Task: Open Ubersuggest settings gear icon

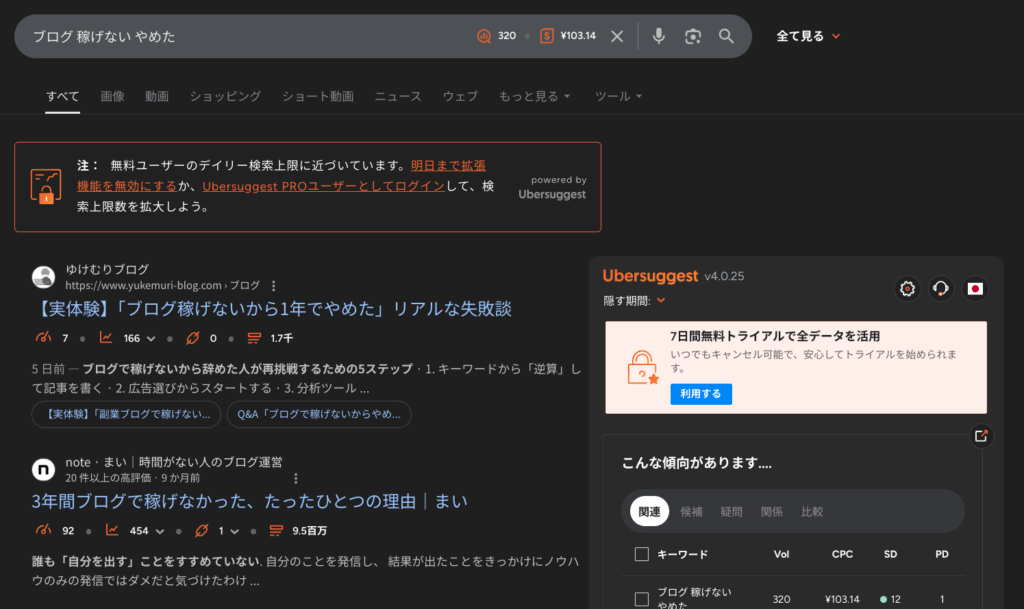Action: [x=907, y=289]
